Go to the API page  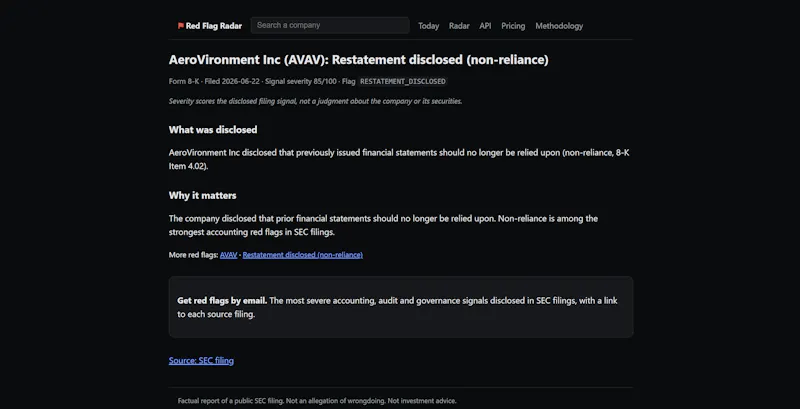click(485, 25)
